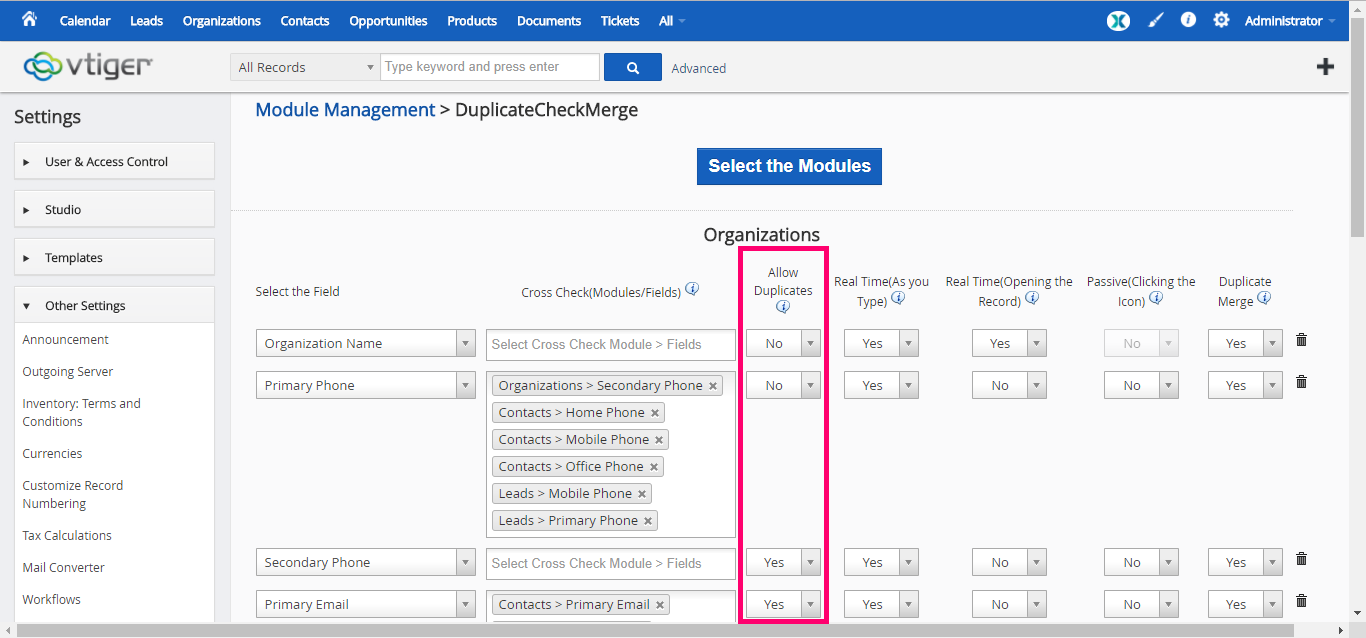Open Mail Converter settings
Viewport: 1366px width, 638px height.
pyautogui.click(x=64, y=567)
